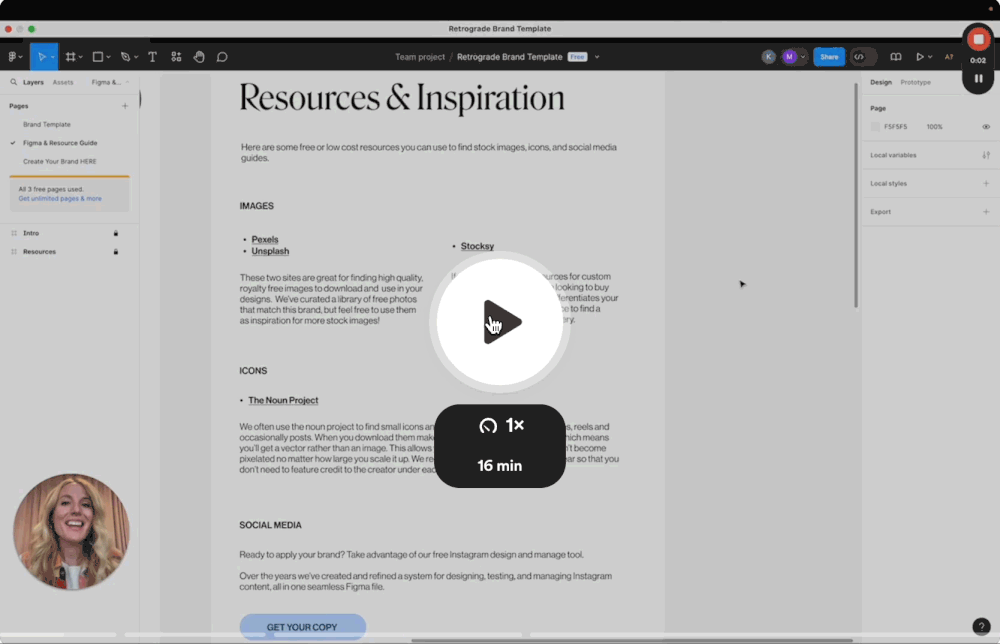Open the Resources components tool
The image size is (1000, 644).
(x=176, y=57)
